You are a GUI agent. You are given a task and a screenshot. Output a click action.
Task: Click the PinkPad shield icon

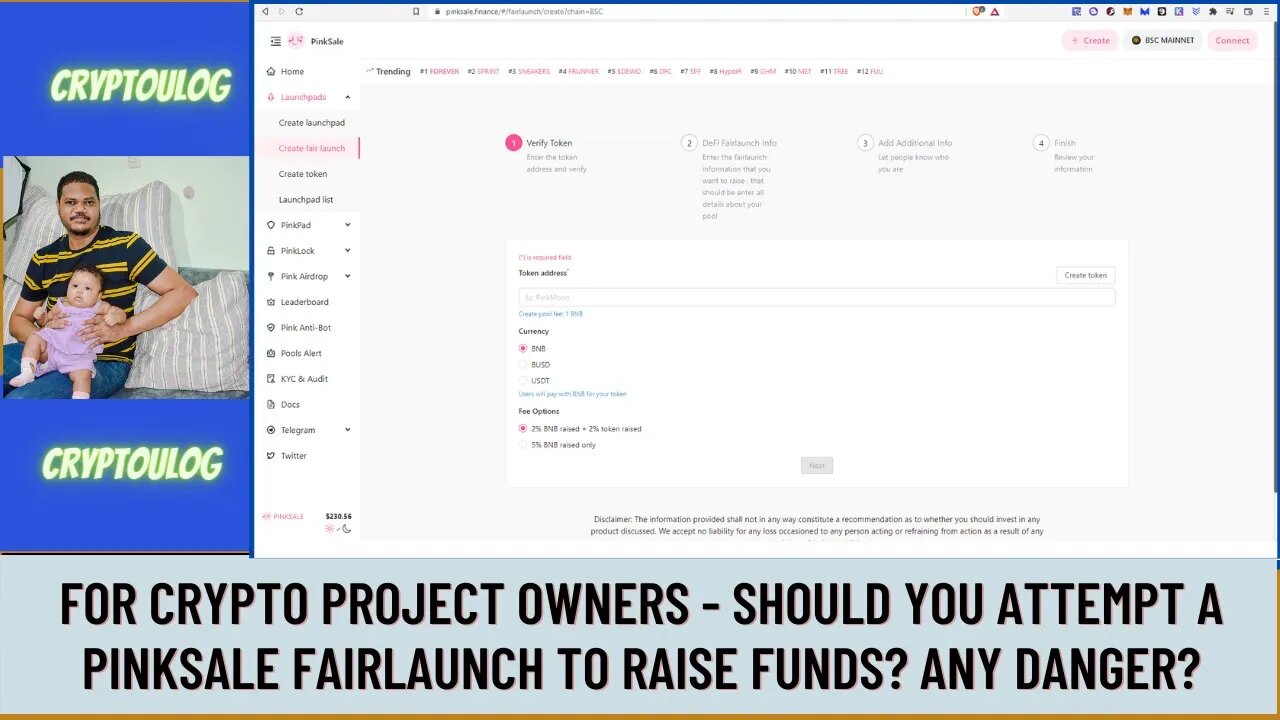(271, 225)
